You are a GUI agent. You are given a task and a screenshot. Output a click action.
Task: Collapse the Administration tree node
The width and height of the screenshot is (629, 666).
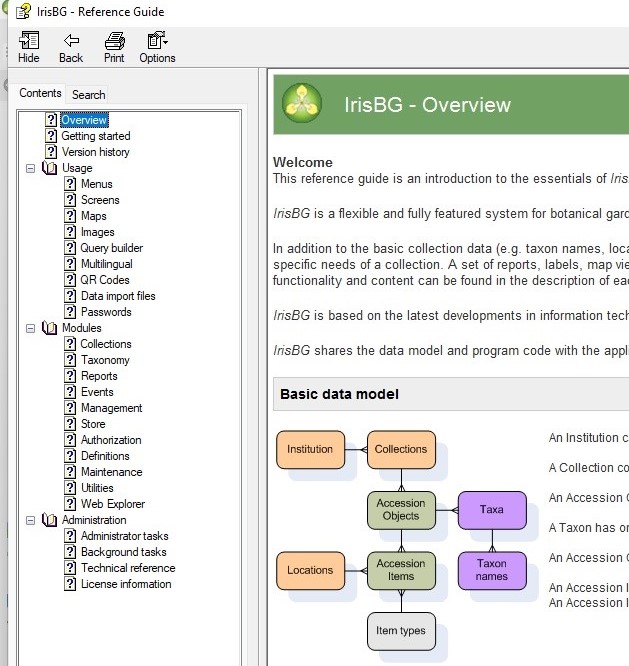(31, 520)
